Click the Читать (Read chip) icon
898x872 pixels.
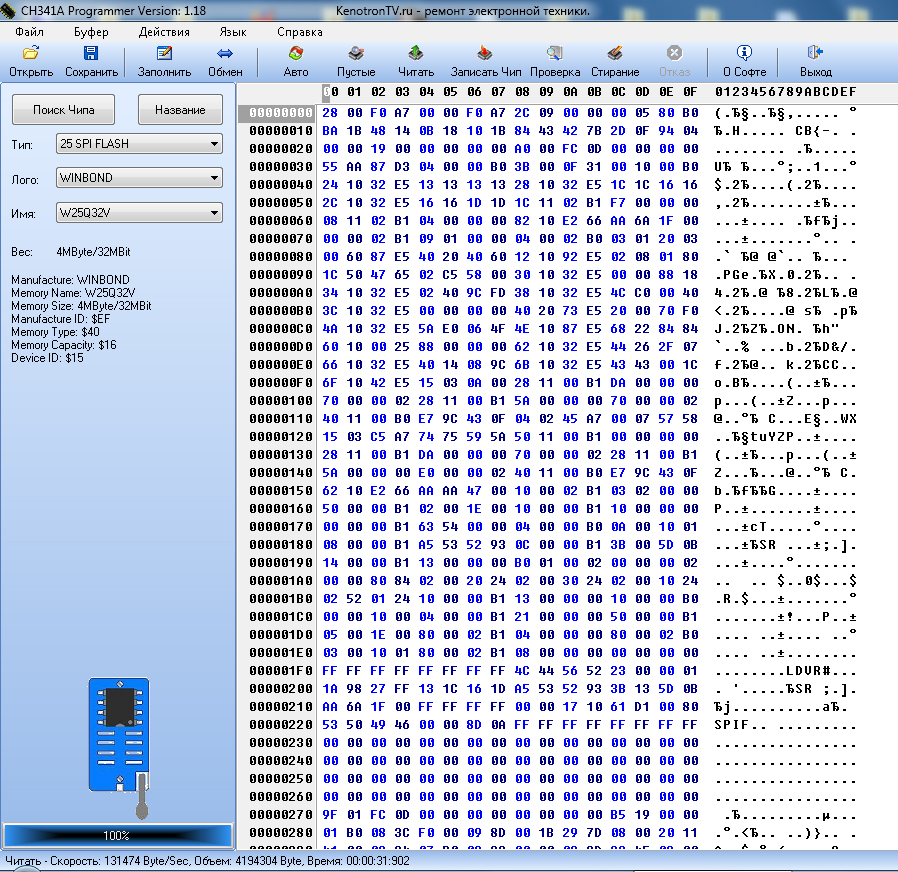pyautogui.click(x=416, y=54)
